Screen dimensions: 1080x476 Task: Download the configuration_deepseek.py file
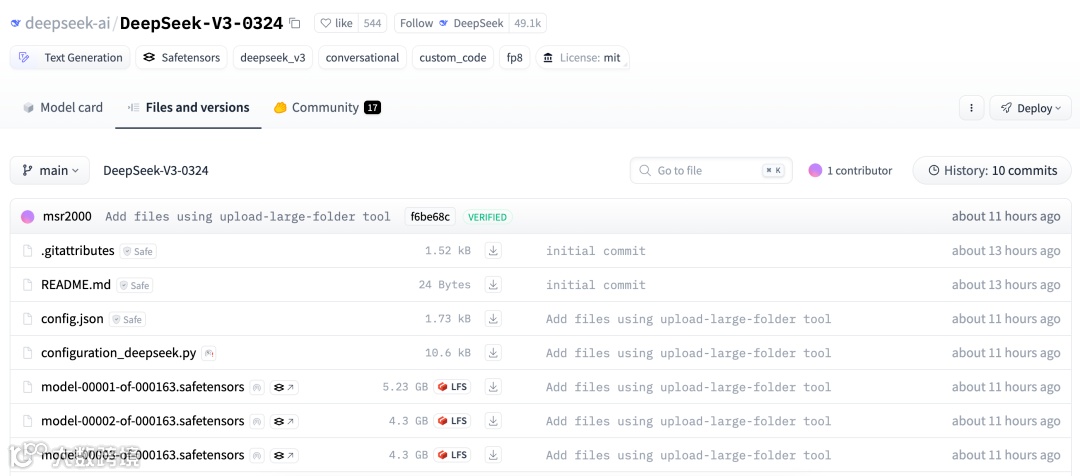pos(493,353)
